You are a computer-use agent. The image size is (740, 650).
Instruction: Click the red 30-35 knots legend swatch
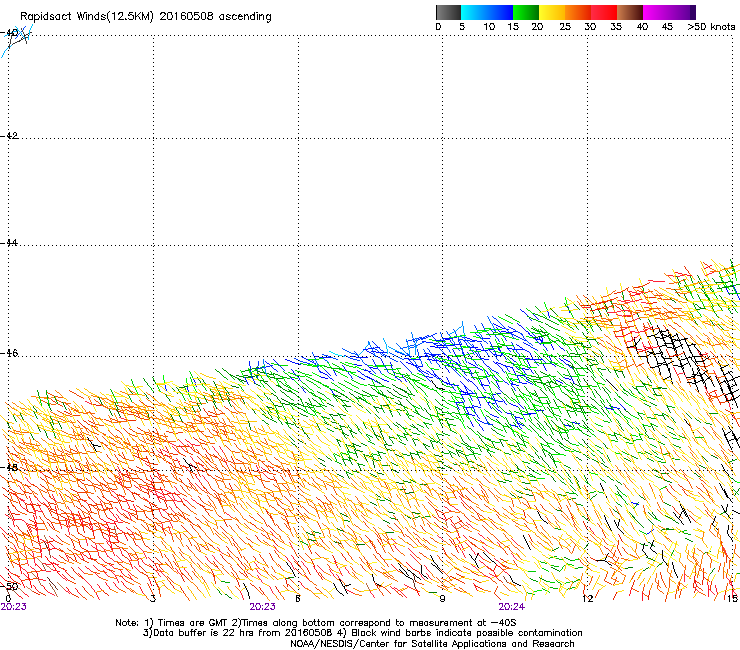click(604, 12)
